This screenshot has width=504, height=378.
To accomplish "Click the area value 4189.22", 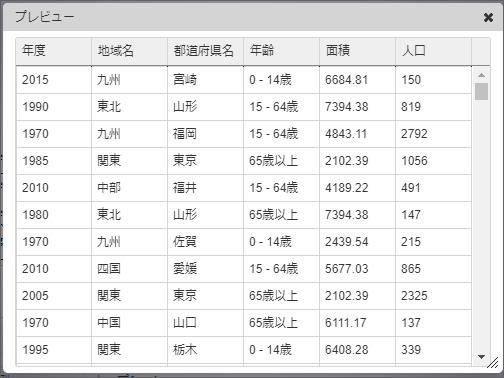I will point(357,188).
